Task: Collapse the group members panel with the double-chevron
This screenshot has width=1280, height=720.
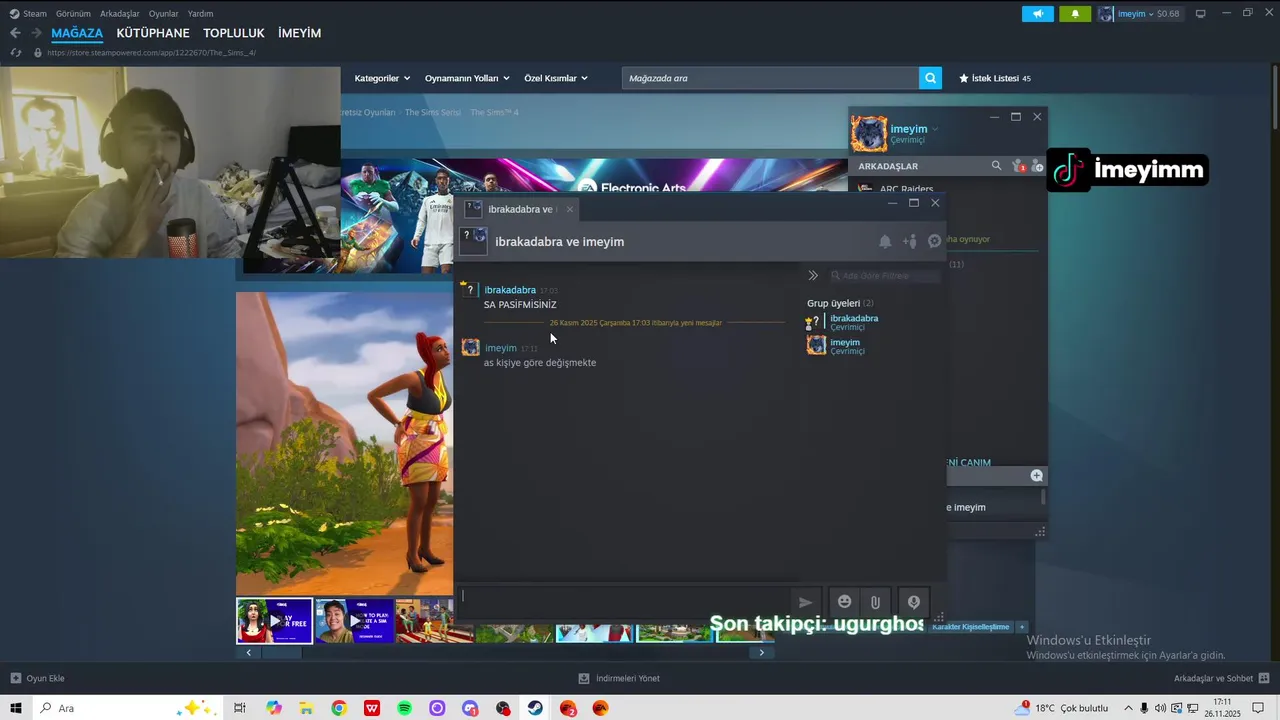Action: (x=813, y=275)
